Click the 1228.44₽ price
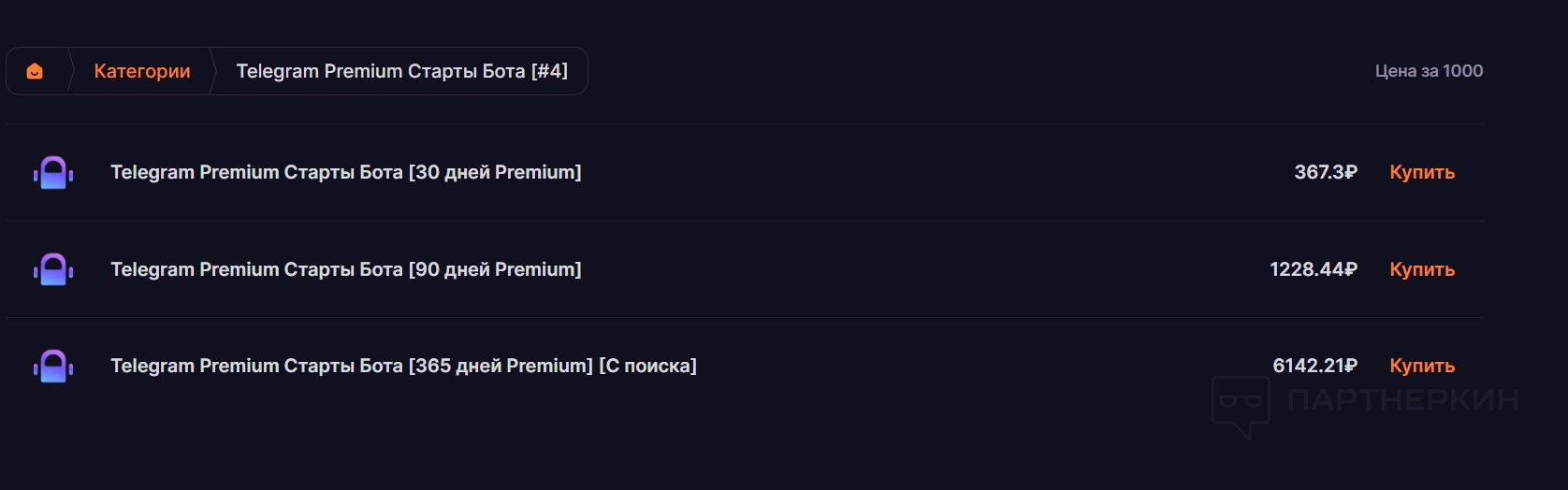Image resolution: width=1568 pixels, height=490 pixels. point(1313,269)
